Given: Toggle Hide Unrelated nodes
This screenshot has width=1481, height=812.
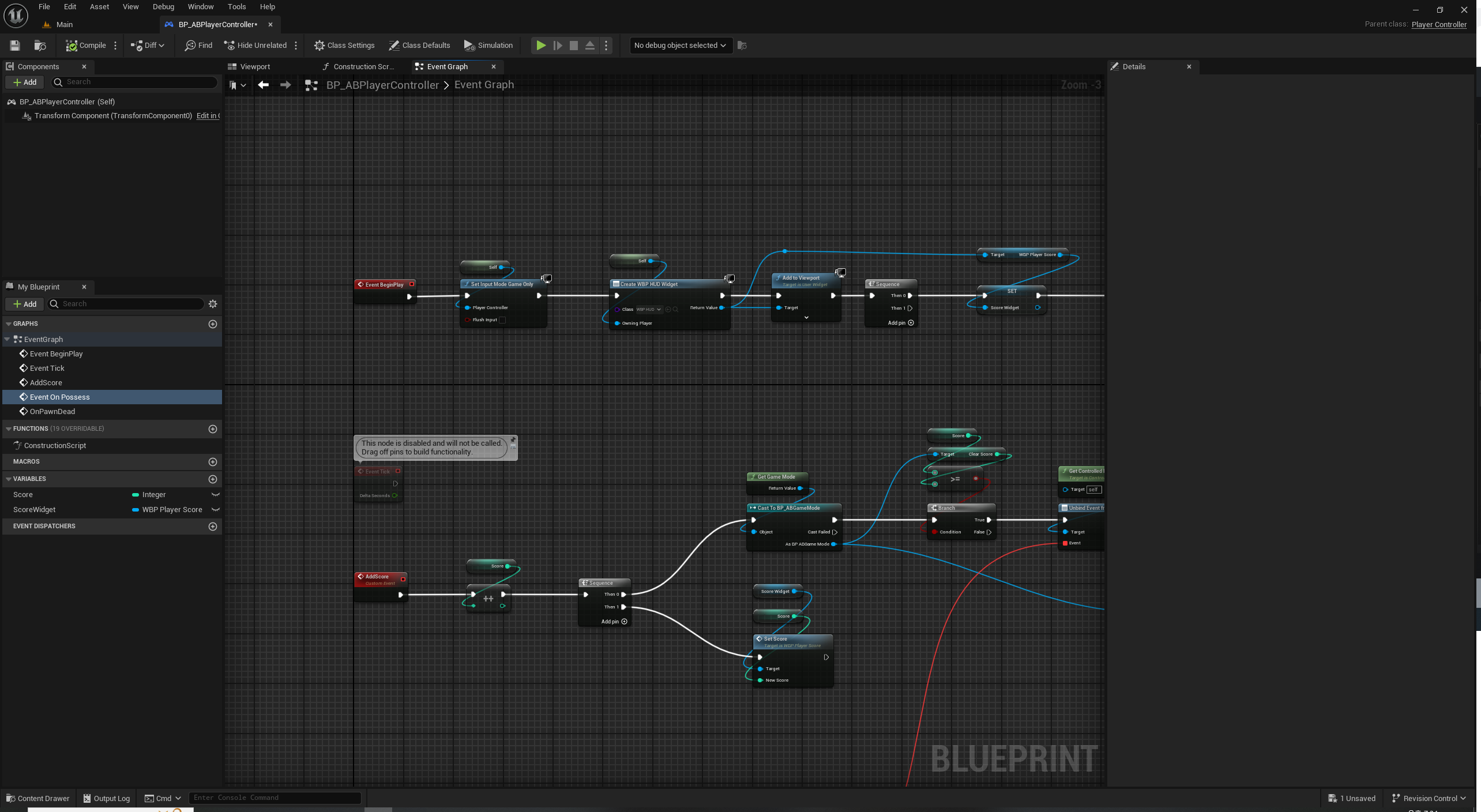Looking at the screenshot, I should click(x=255, y=46).
